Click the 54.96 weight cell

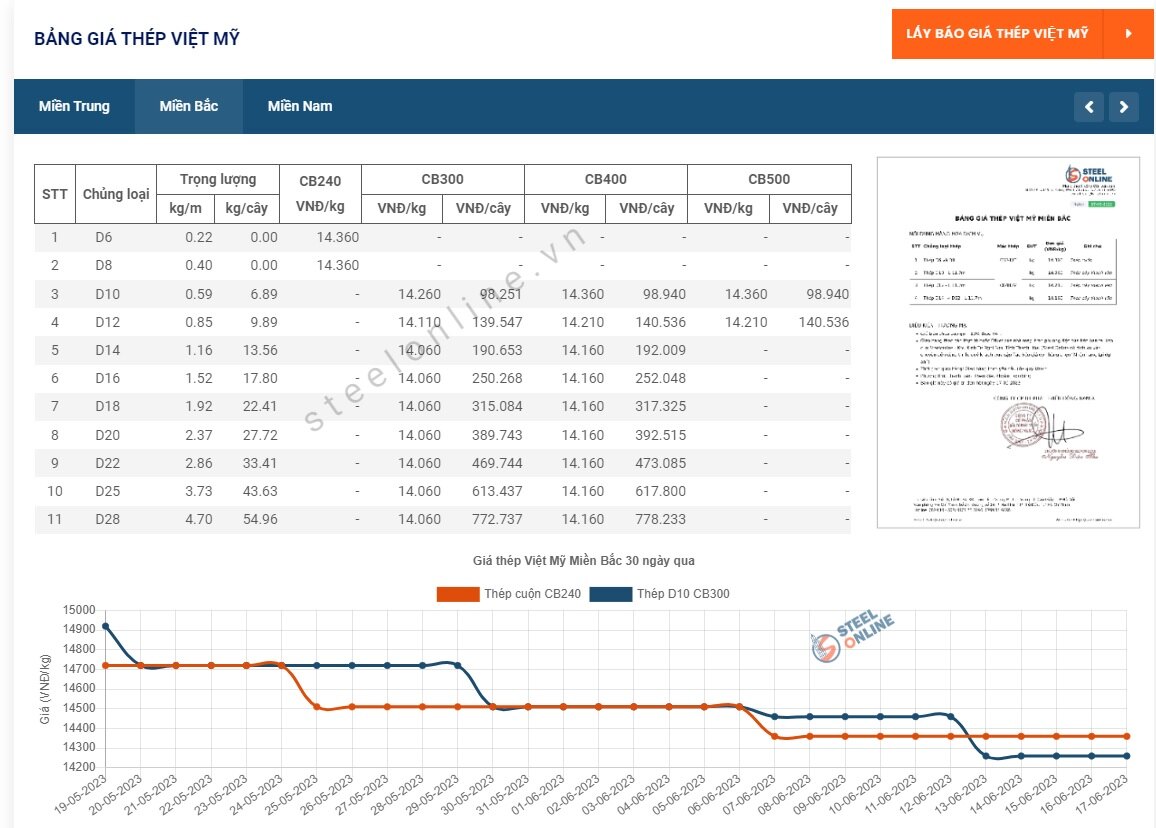[260, 519]
